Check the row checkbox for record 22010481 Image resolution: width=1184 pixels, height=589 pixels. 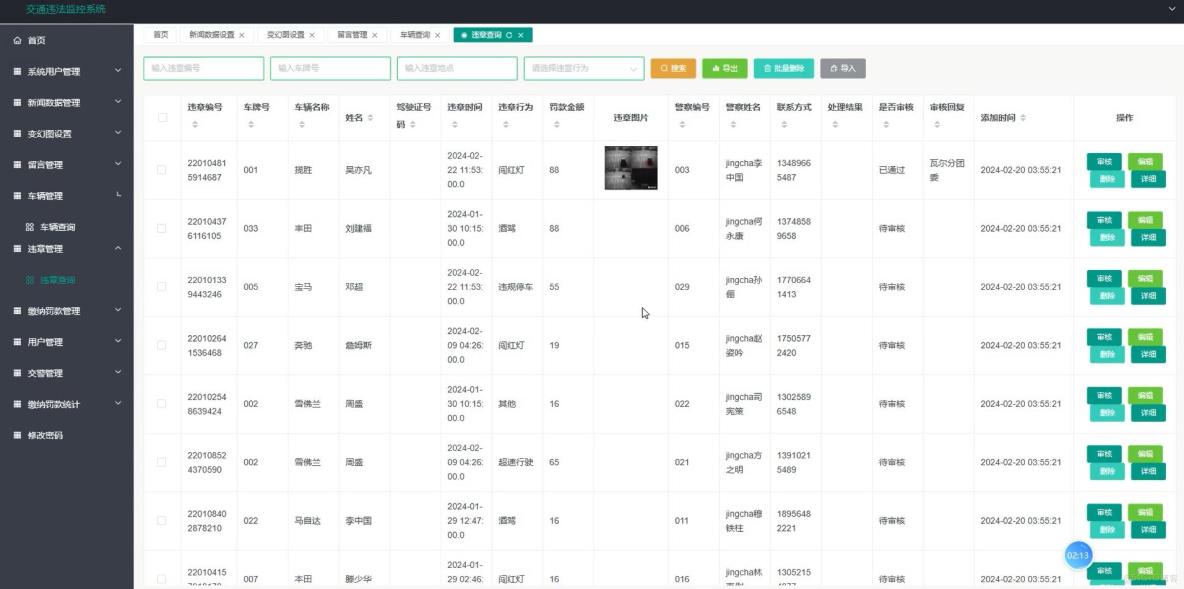[x=160, y=169]
